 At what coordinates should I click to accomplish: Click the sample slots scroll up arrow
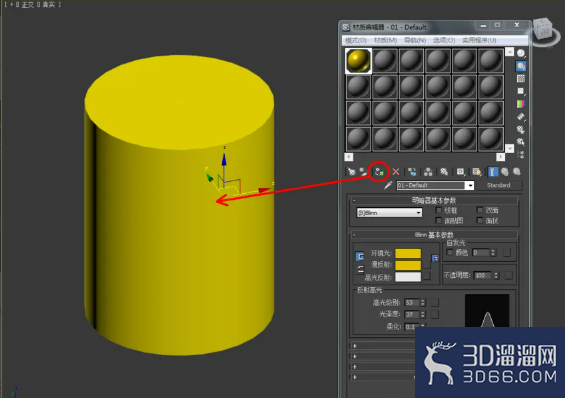pos(509,52)
